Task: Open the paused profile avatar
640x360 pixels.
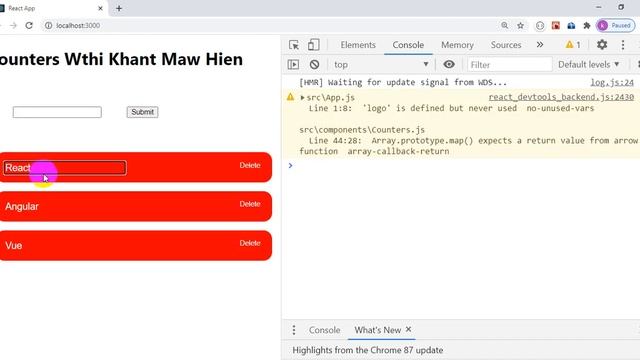Action: [615, 25]
